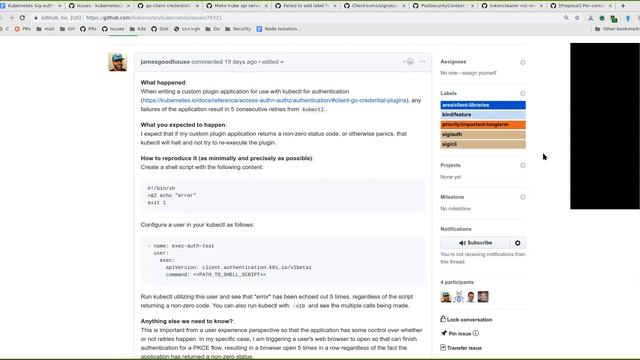Open the Other bookmarks folder
The image size is (640, 360).
click(x=617, y=29)
